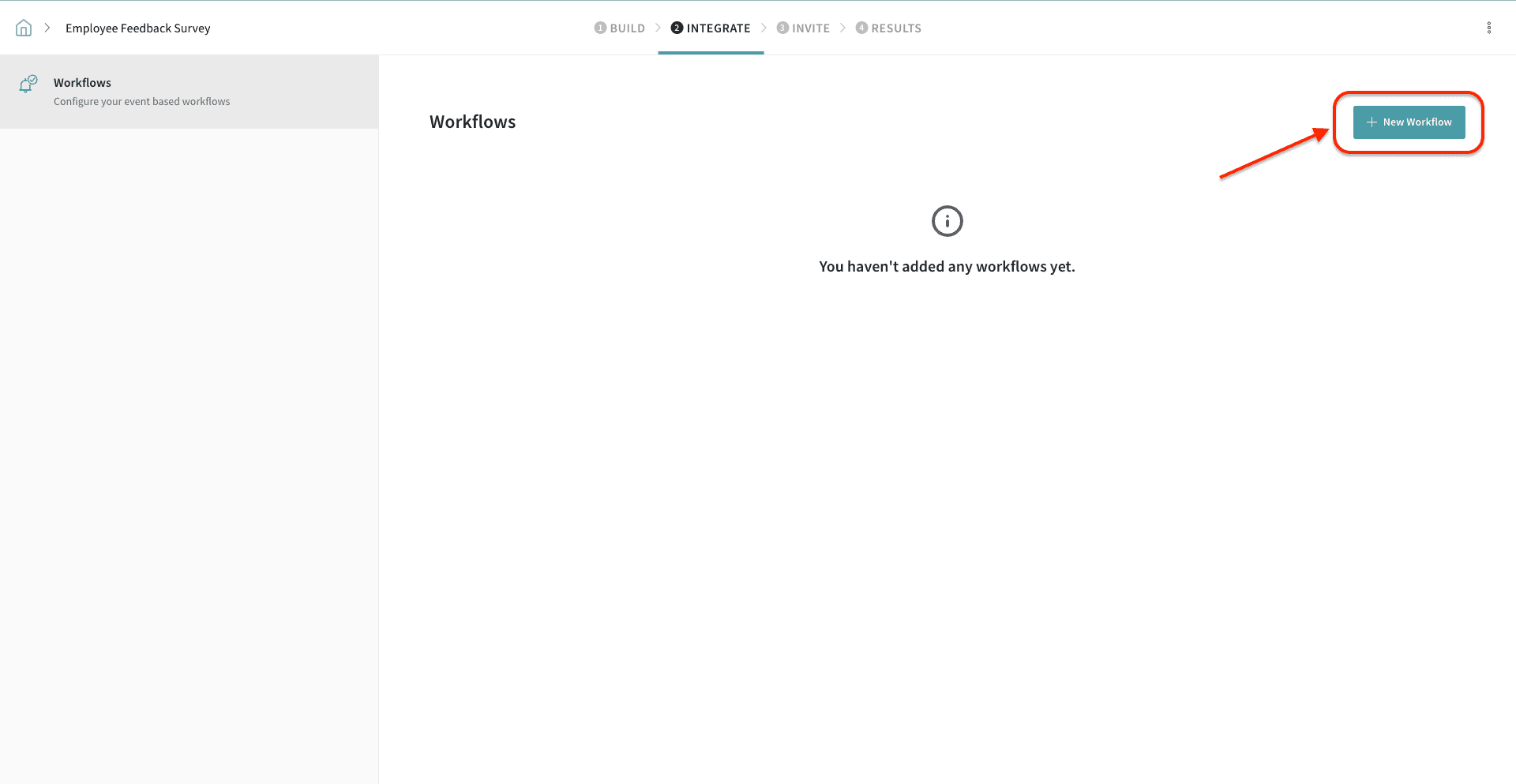Open the RESULTS step
The image size is (1516, 784).
tap(896, 28)
